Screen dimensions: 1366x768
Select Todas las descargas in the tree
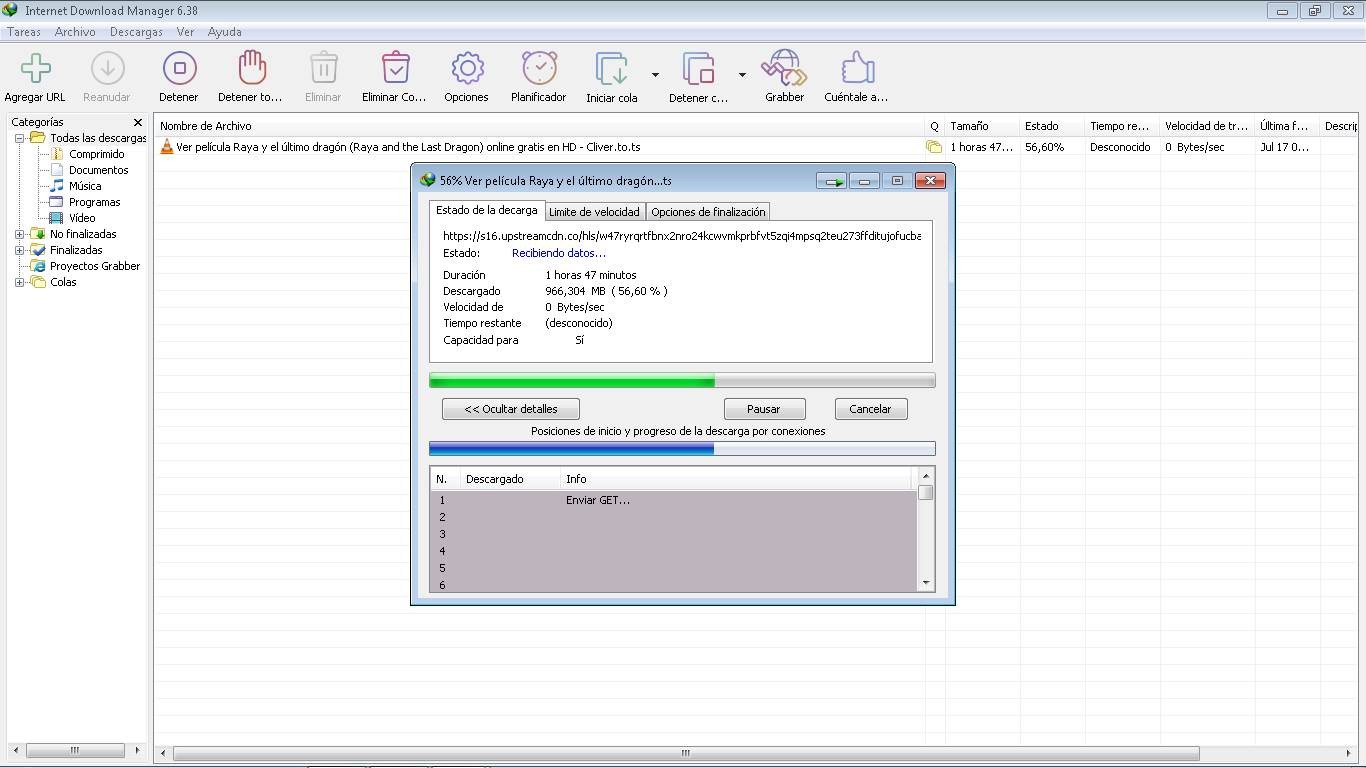pyautogui.click(x=98, y=138)
